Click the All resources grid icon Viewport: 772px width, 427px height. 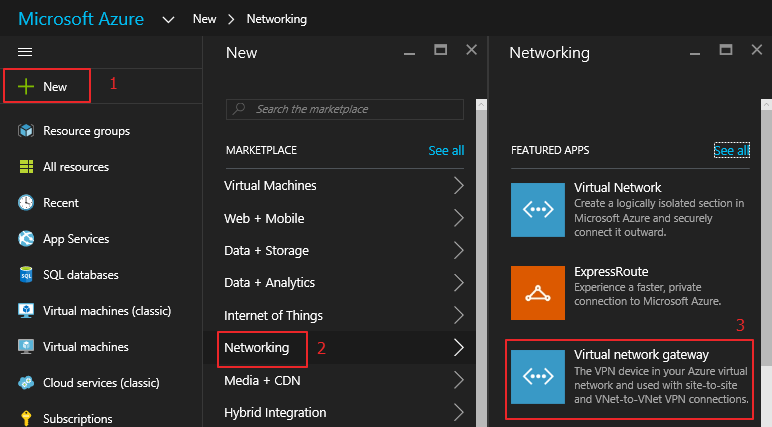(x=26, y=166)
